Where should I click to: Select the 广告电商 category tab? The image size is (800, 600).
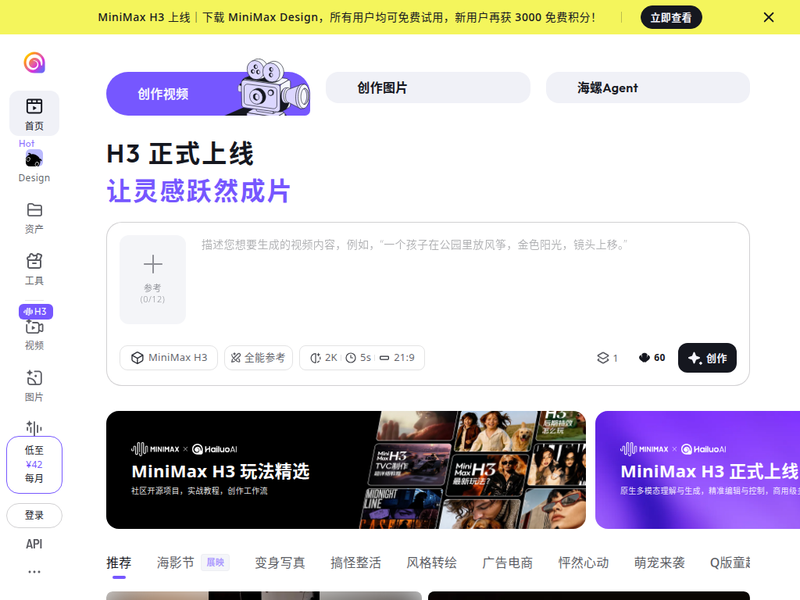tap(508, 563)
